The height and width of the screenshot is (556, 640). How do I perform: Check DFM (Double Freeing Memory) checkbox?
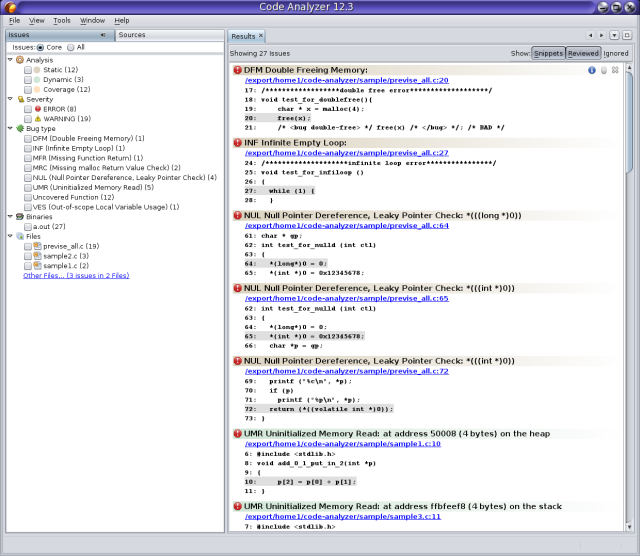[28, 138]
